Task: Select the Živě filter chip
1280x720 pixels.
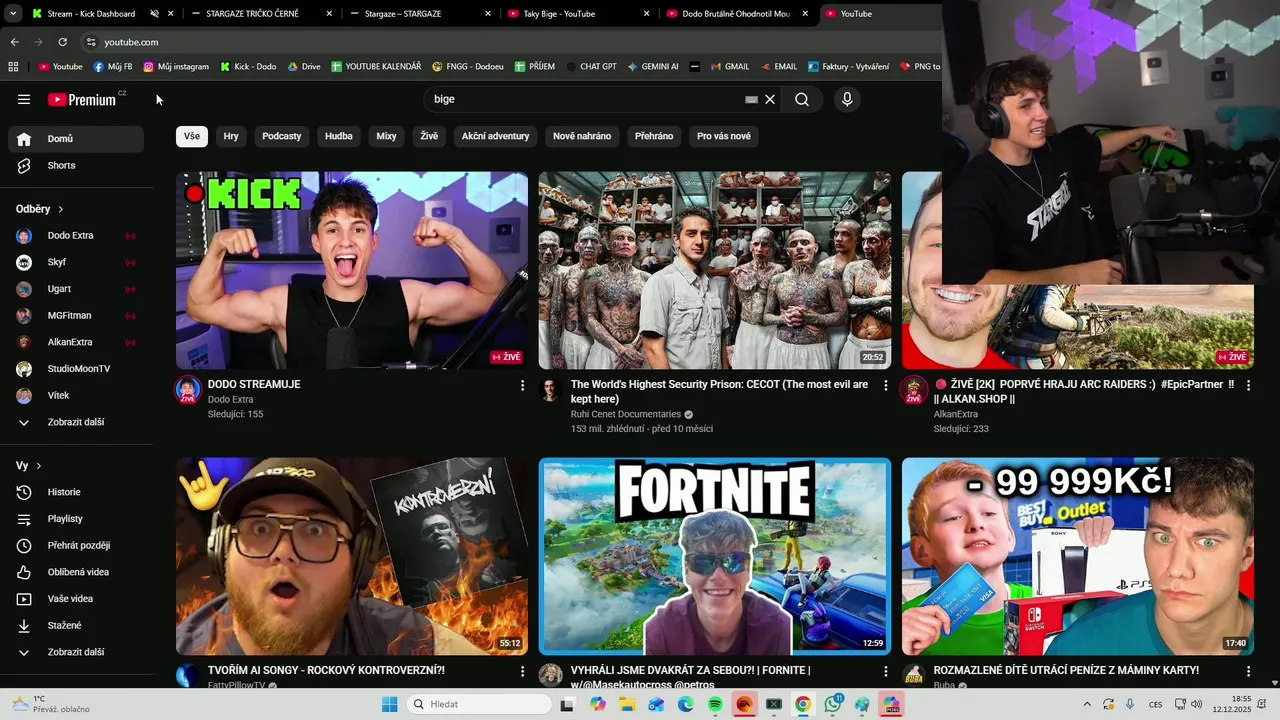Action: tap(429, 136)
